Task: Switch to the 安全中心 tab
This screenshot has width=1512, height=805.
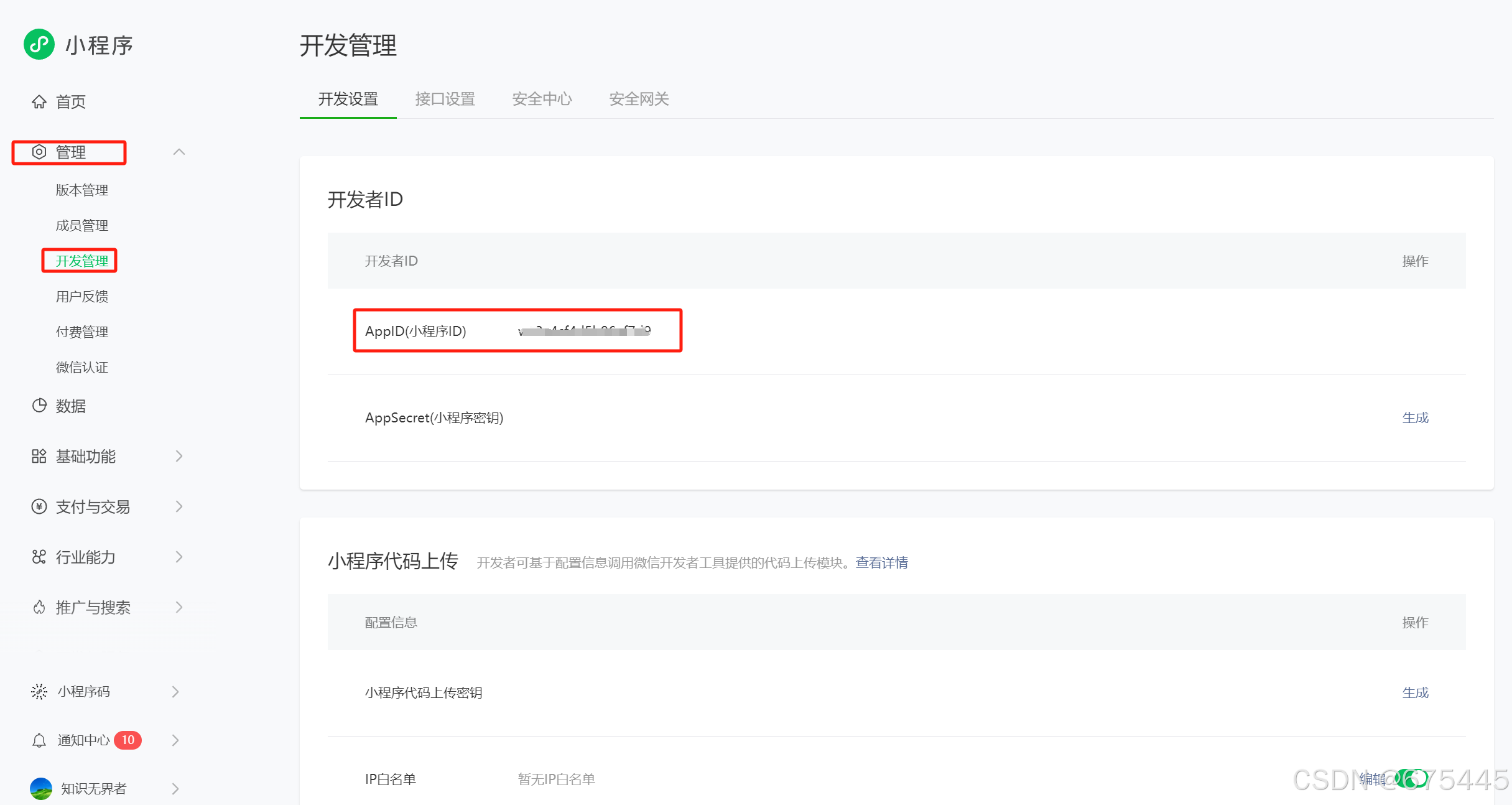Action: pos(542,99)
